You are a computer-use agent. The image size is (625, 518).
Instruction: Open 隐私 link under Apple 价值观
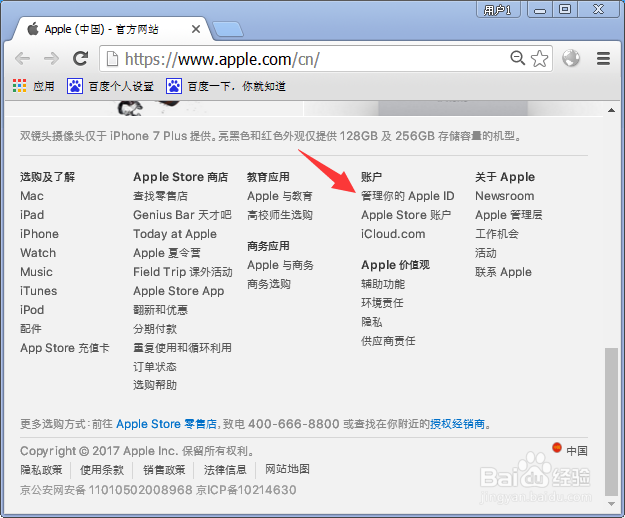pyautogui.click(x=371, y=322)
